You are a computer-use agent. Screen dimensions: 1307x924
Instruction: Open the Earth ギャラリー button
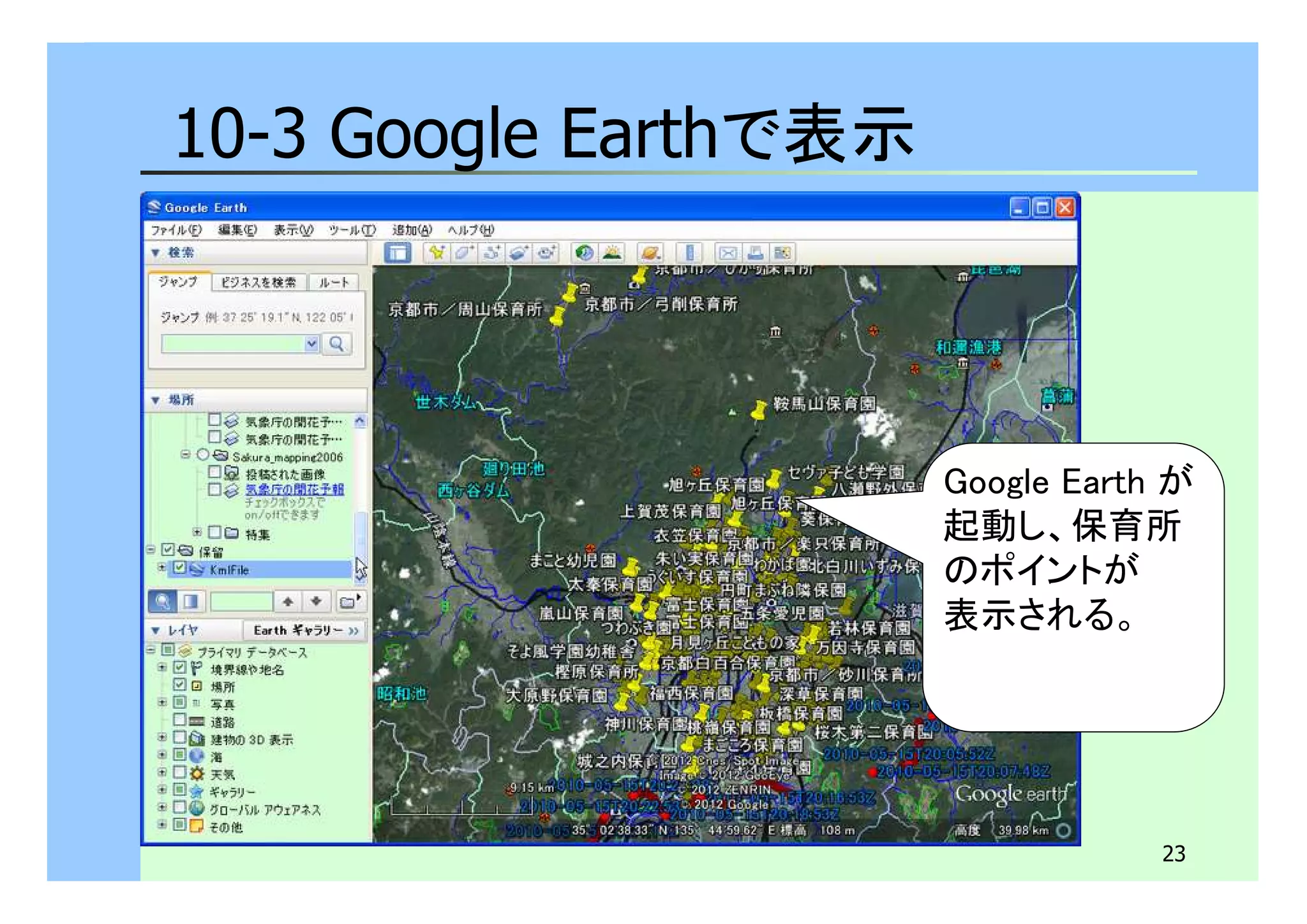click(x=306, y=631)
